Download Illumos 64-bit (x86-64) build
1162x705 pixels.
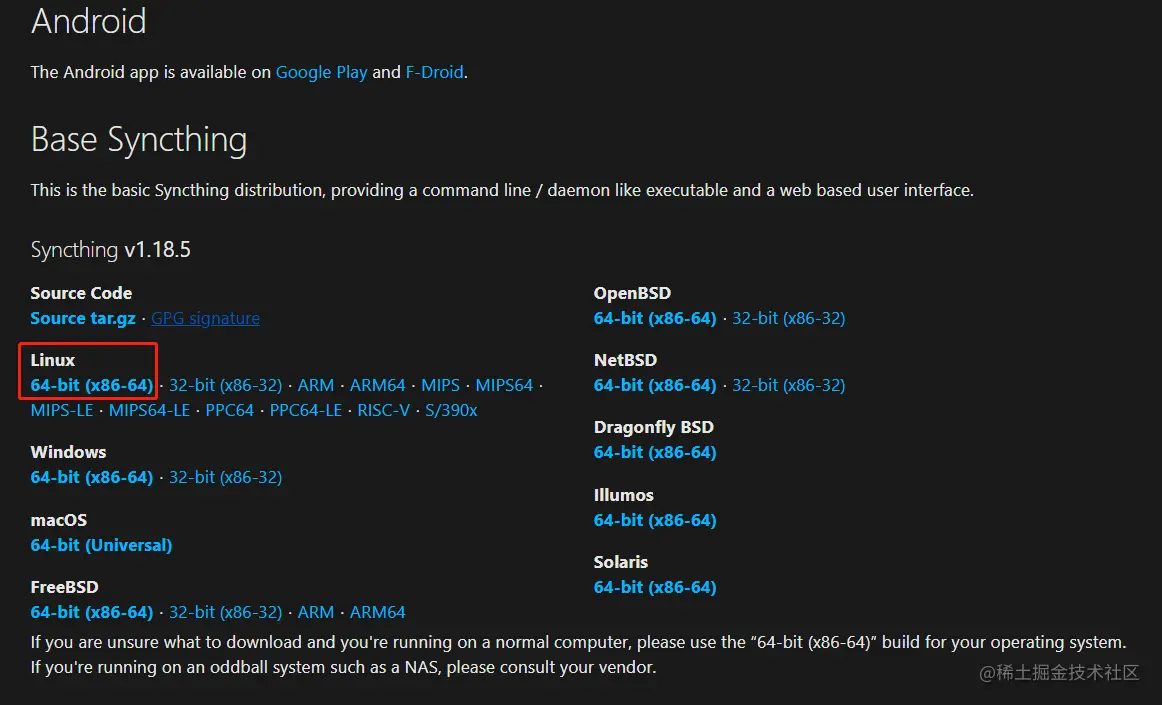coord(655,520)
